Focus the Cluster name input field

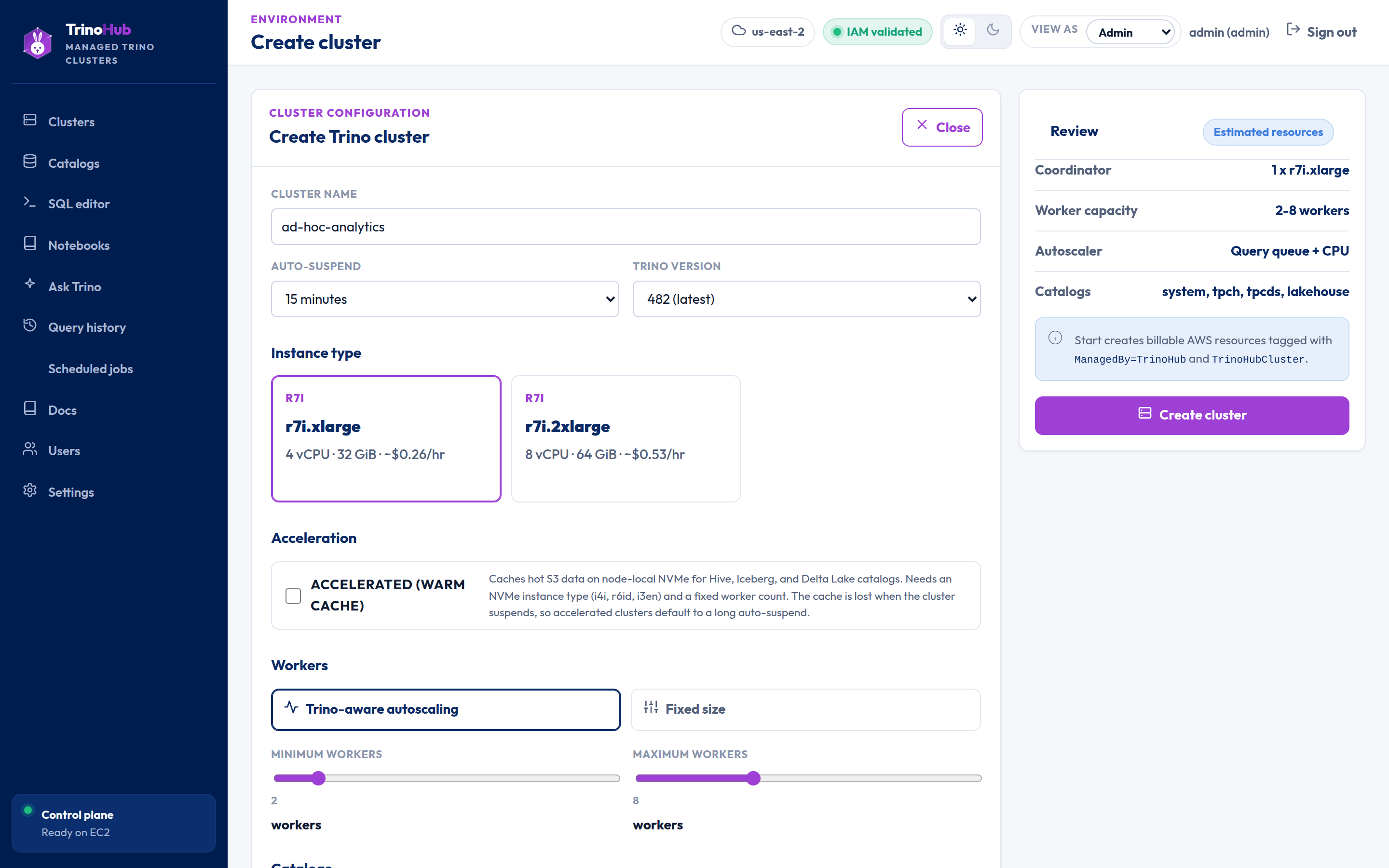tap(626, 227)
